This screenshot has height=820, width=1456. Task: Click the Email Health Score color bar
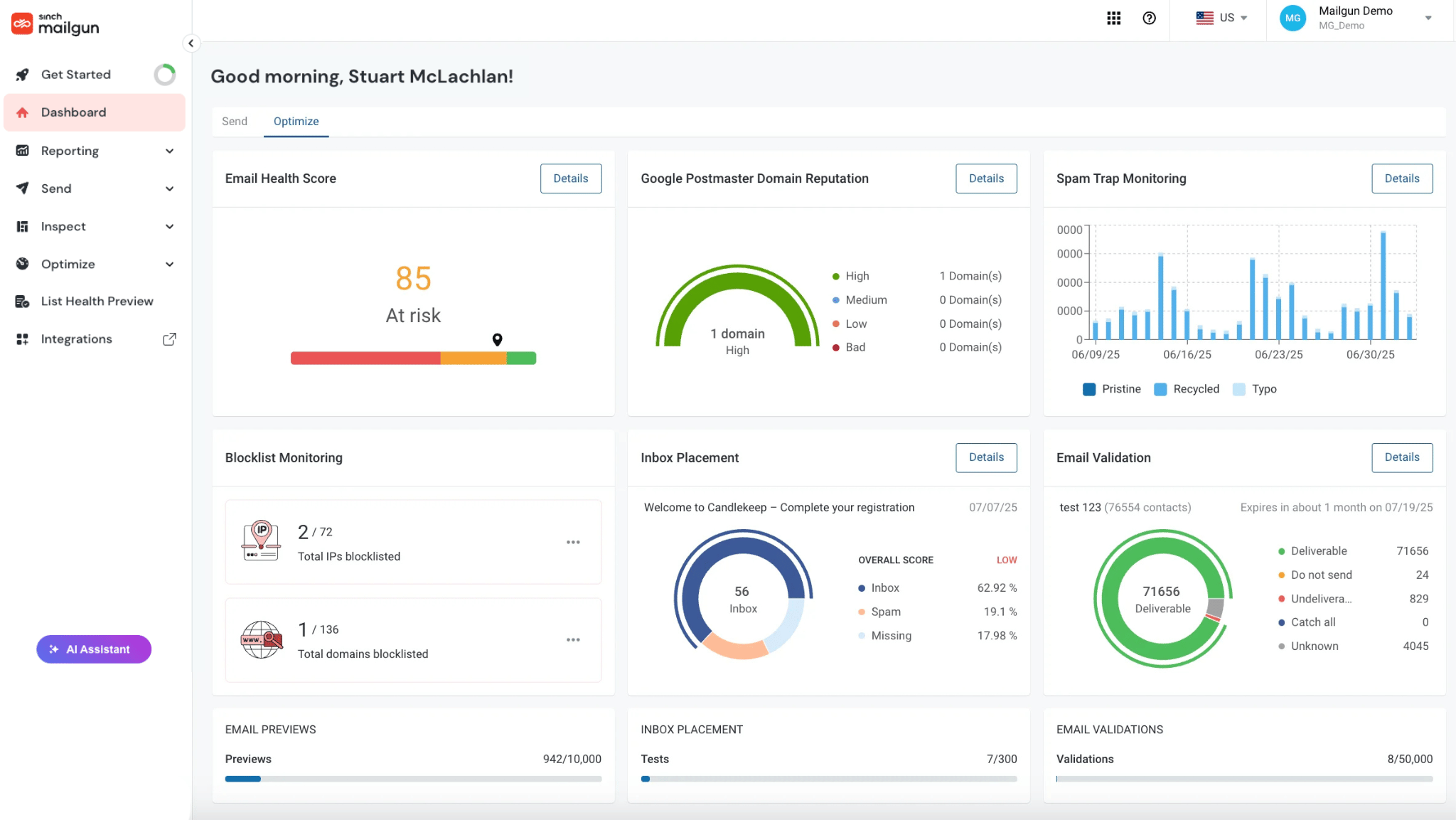(x=413, y=358)
